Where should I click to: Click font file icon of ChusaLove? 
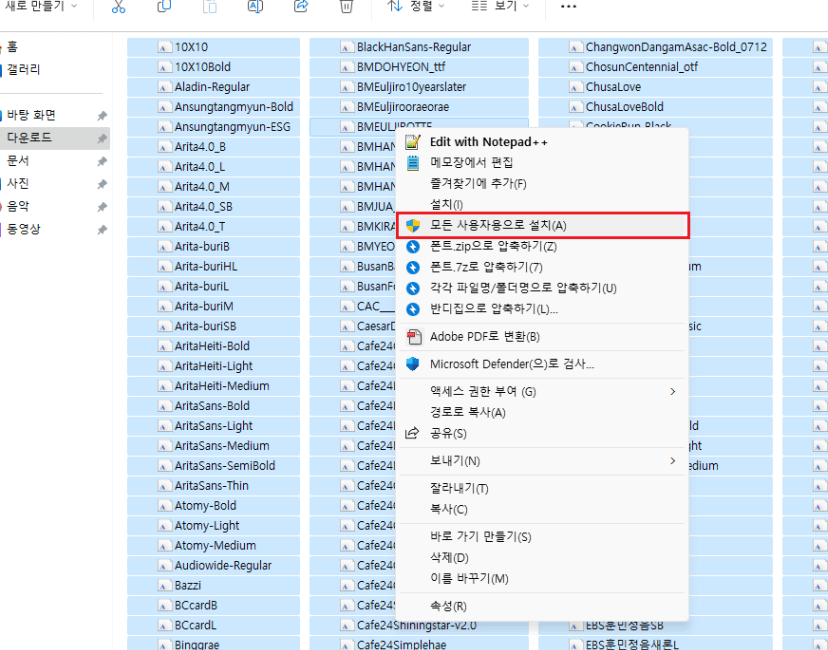click(x=575, y=87)
